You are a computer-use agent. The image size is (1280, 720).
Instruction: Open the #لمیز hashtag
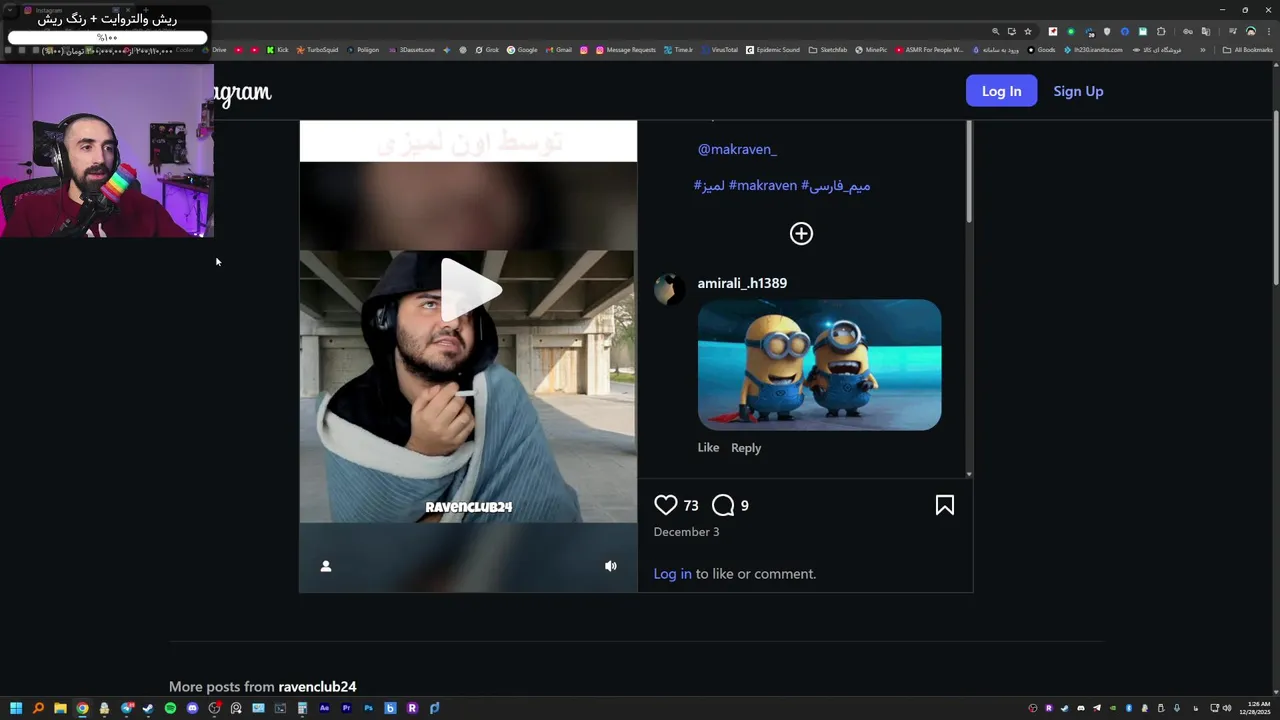[x=709, y=185]
